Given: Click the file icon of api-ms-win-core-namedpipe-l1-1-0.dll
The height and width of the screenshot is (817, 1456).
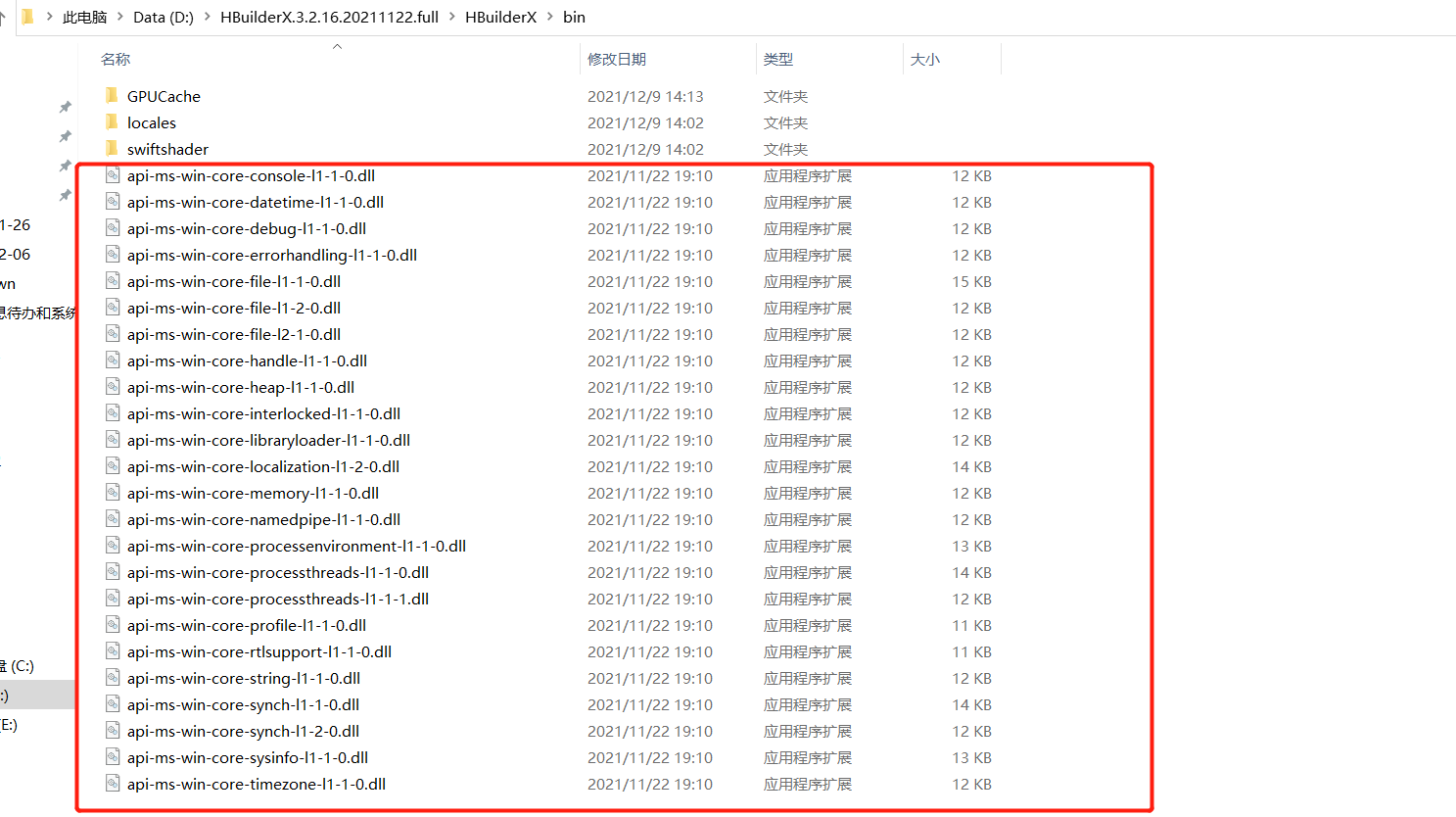Looking at the screenshot, I should tap(113, 519).
